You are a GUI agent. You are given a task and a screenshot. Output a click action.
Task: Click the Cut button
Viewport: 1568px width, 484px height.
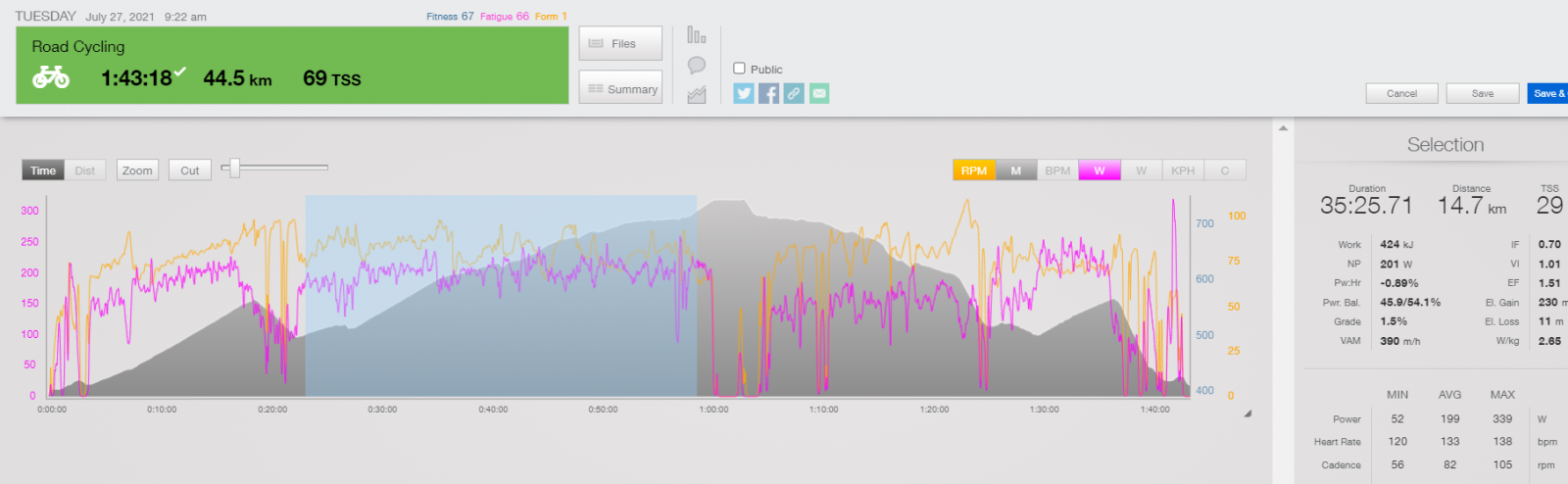pyautogui.click(x=190, y=170)
